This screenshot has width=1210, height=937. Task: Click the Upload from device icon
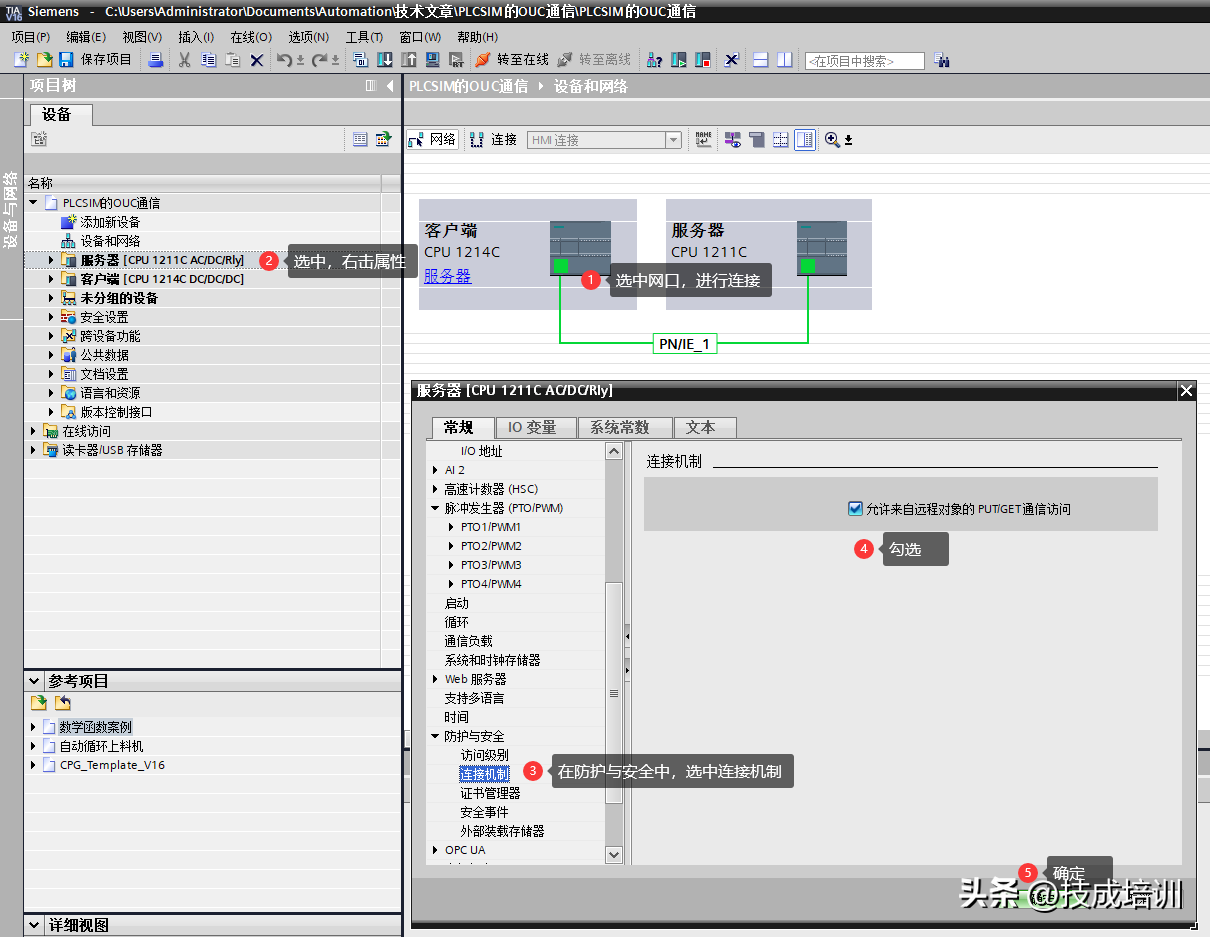408,60
